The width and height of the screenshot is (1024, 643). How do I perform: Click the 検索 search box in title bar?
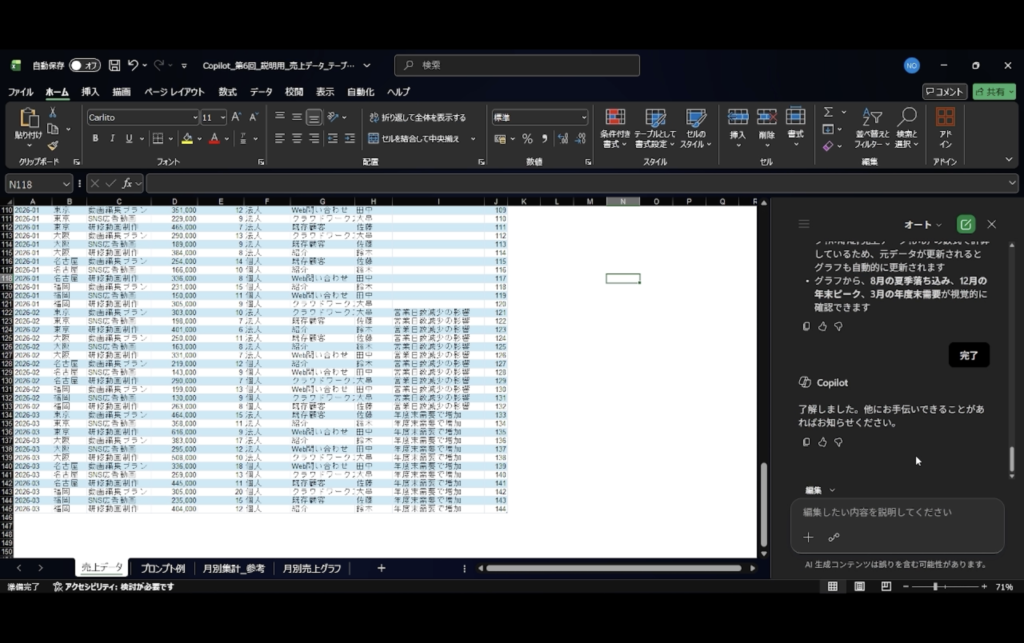517,65
